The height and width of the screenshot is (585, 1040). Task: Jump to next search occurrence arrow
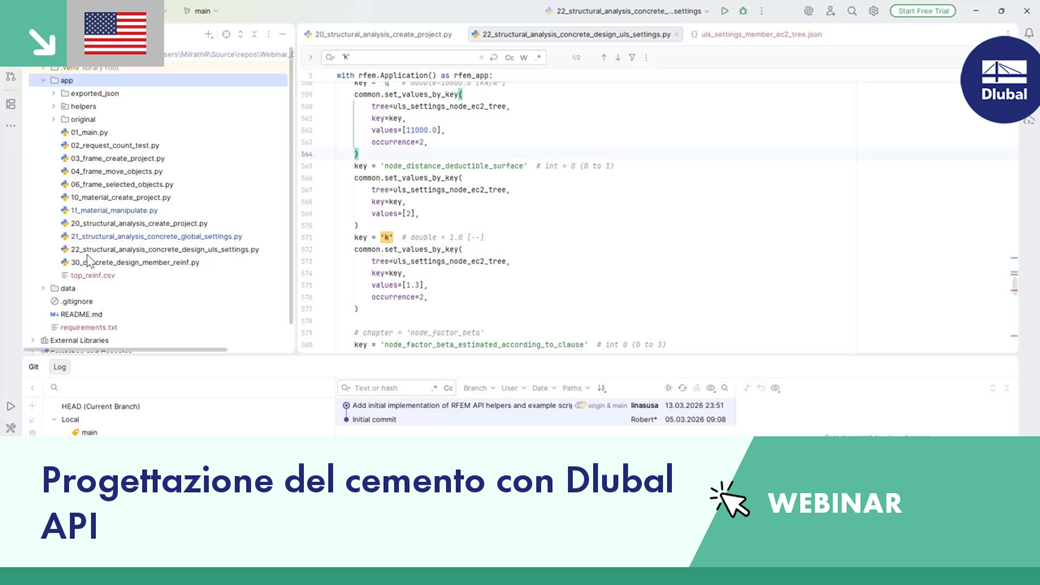(x=618, y=58)
